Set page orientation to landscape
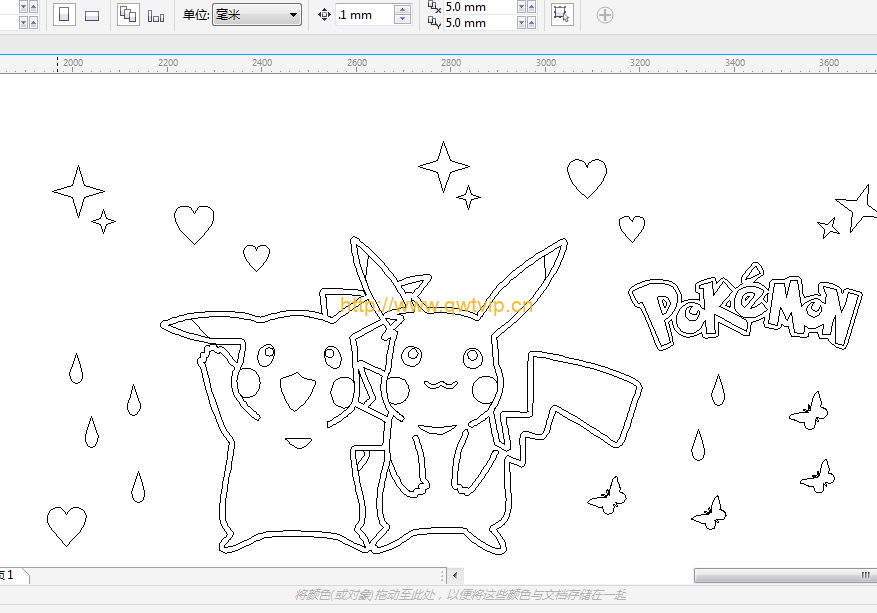877x613 pixels. point(92,15)
